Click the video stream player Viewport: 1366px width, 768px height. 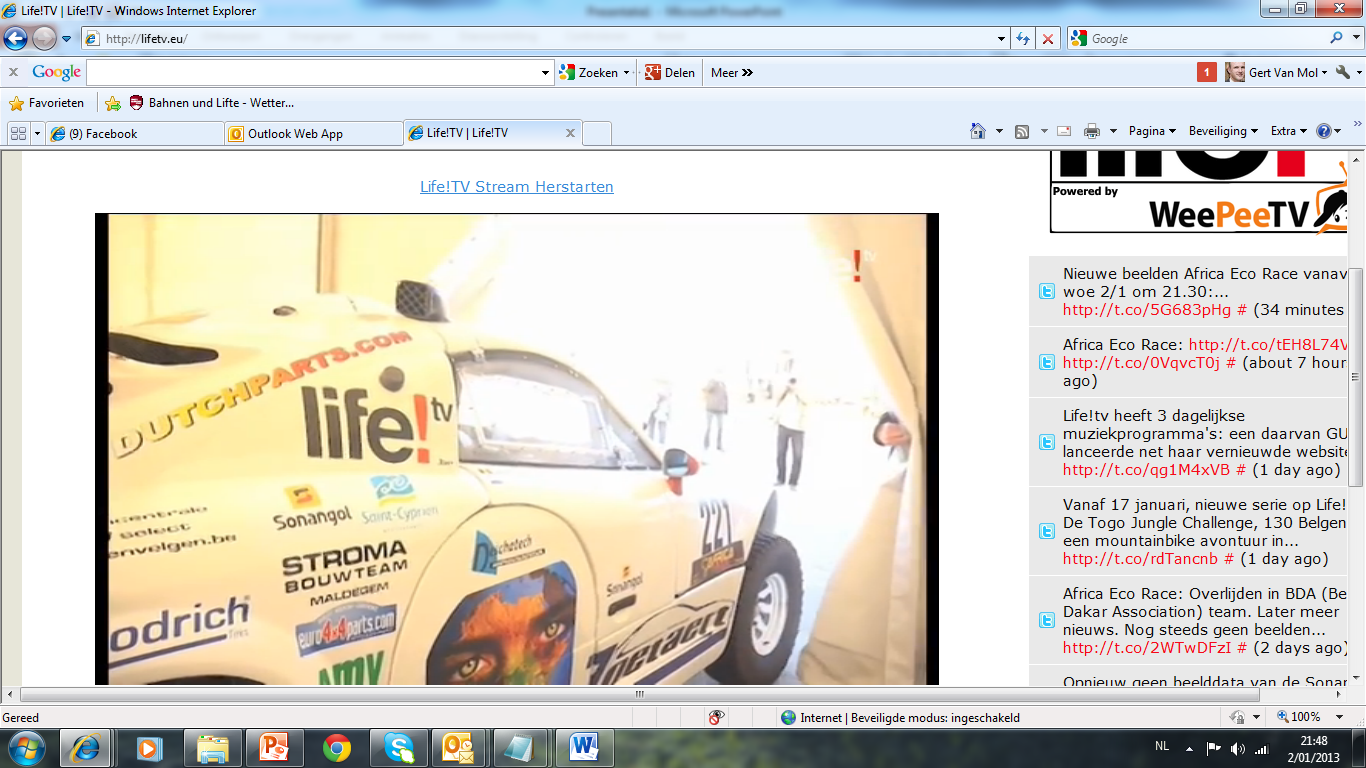coord(517,449)
